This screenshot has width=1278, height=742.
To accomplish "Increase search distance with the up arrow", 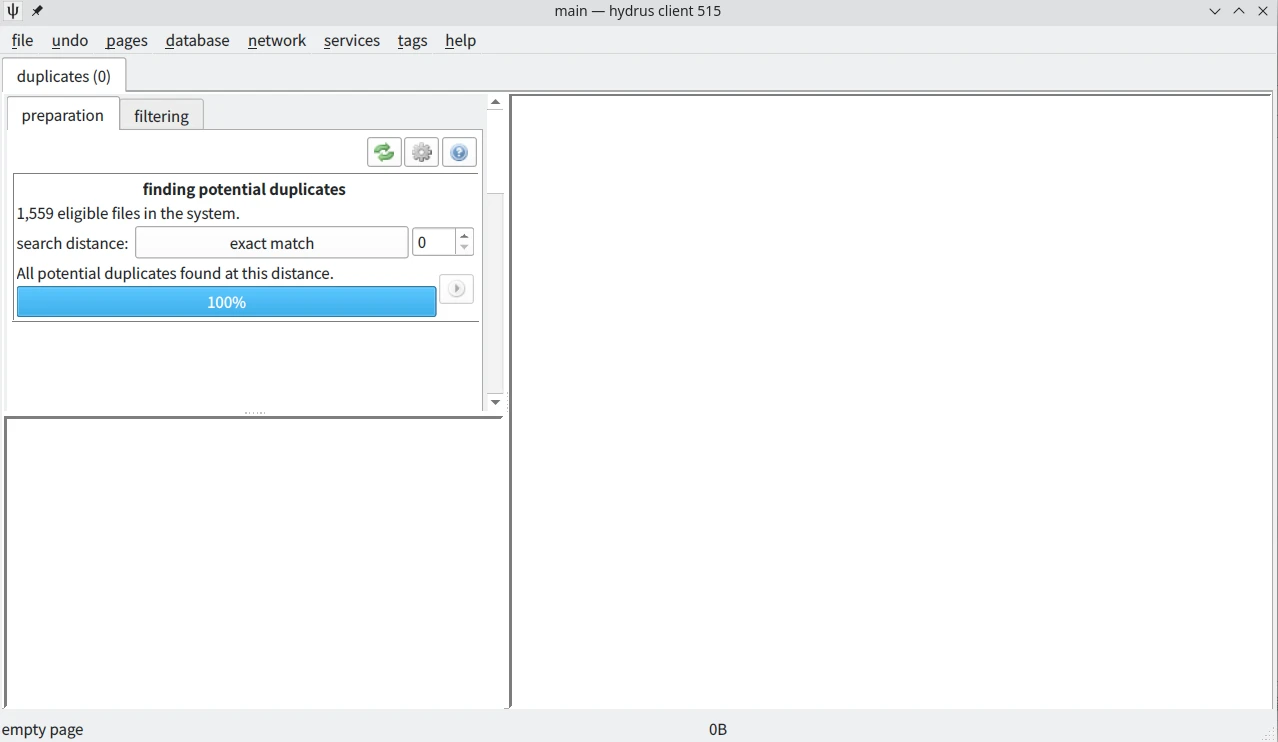I will (x=464, y=236).
